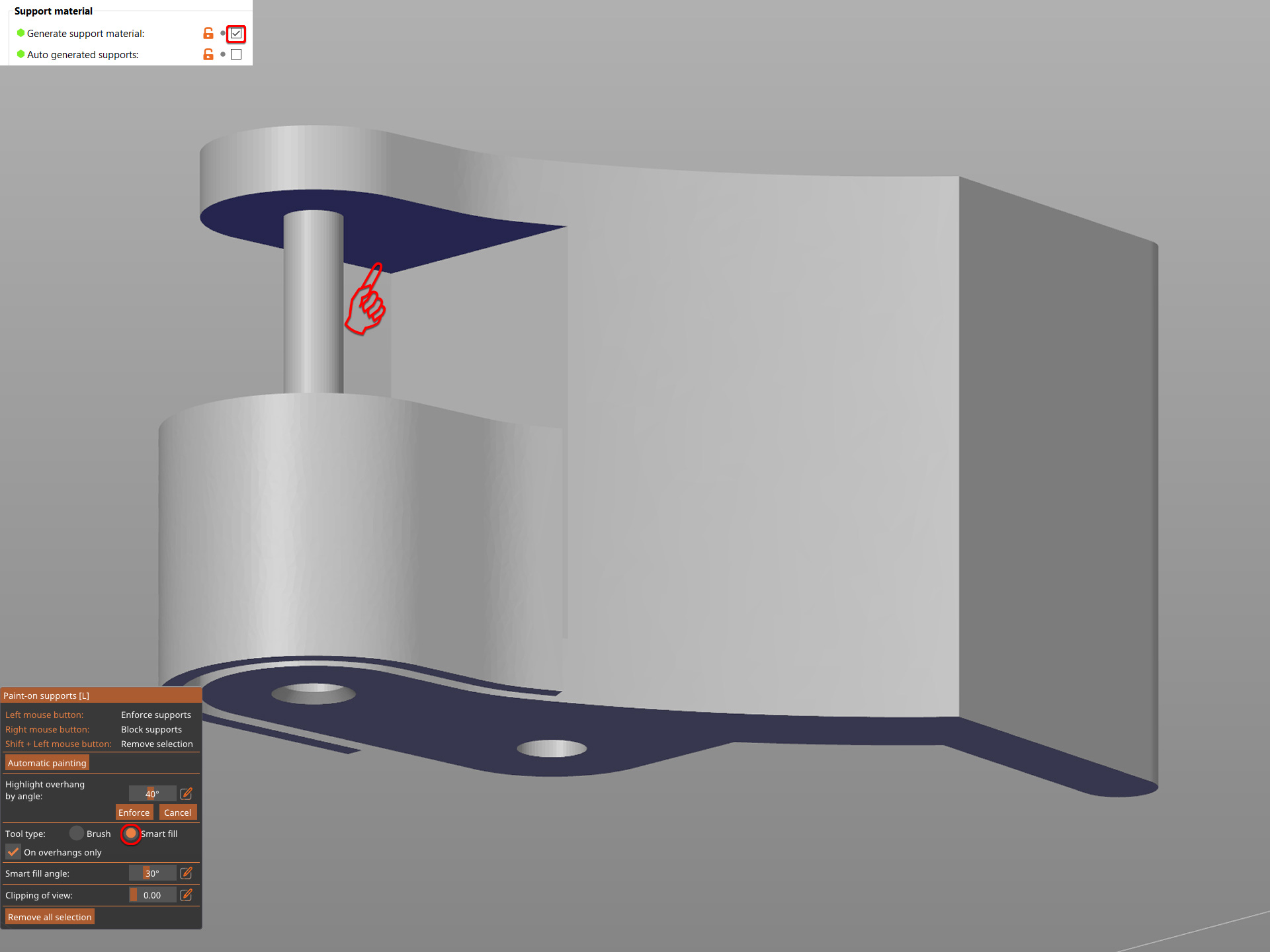The width and height of the screenshot is (1270, 952).
Task: Select the Brush tool type
Action: [77, 834]
